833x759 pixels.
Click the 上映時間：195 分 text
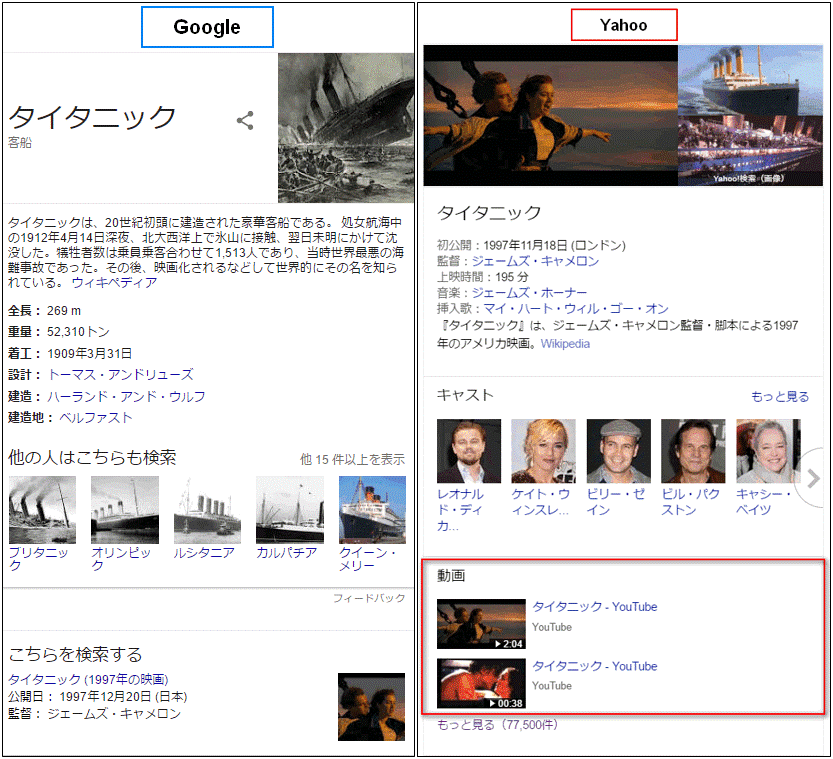[x=482, y=277]
